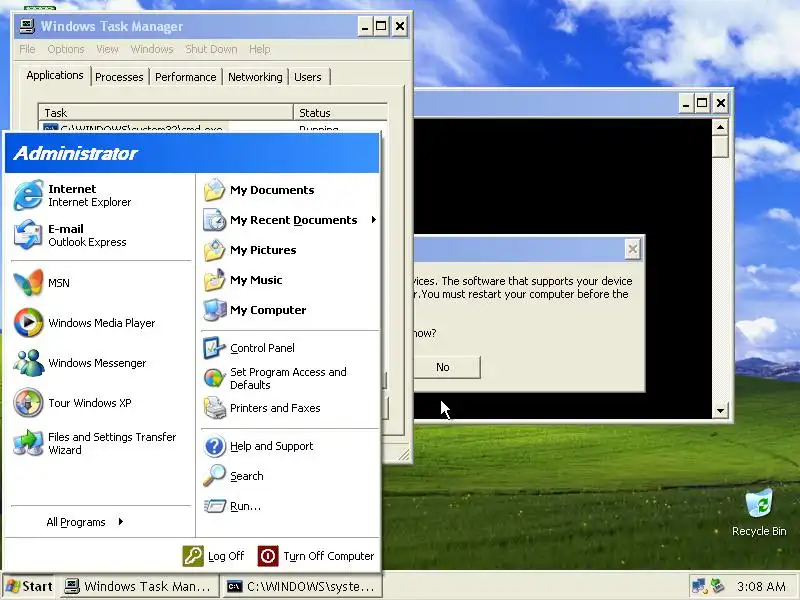
Task: Minimize the Task Manager window
Action: (x=365, y=27)
